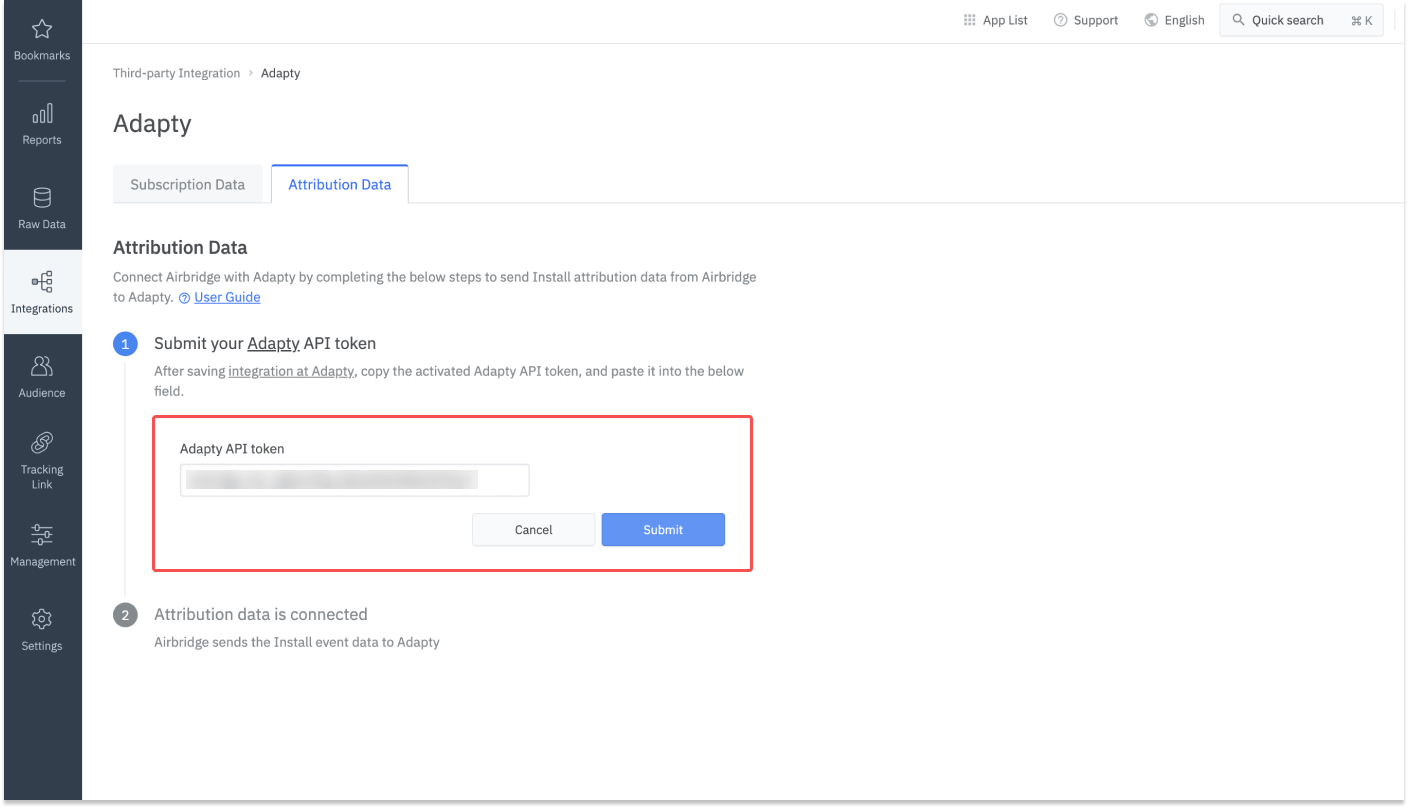This screenshot has height=808, width=1408.
Task: Open Tracking Link chain icon
Action: pos(42,442)
